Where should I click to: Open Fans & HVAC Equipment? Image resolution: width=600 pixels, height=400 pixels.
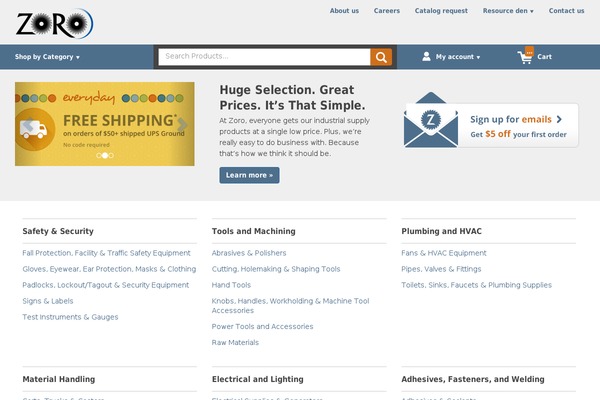click(444, 253)
